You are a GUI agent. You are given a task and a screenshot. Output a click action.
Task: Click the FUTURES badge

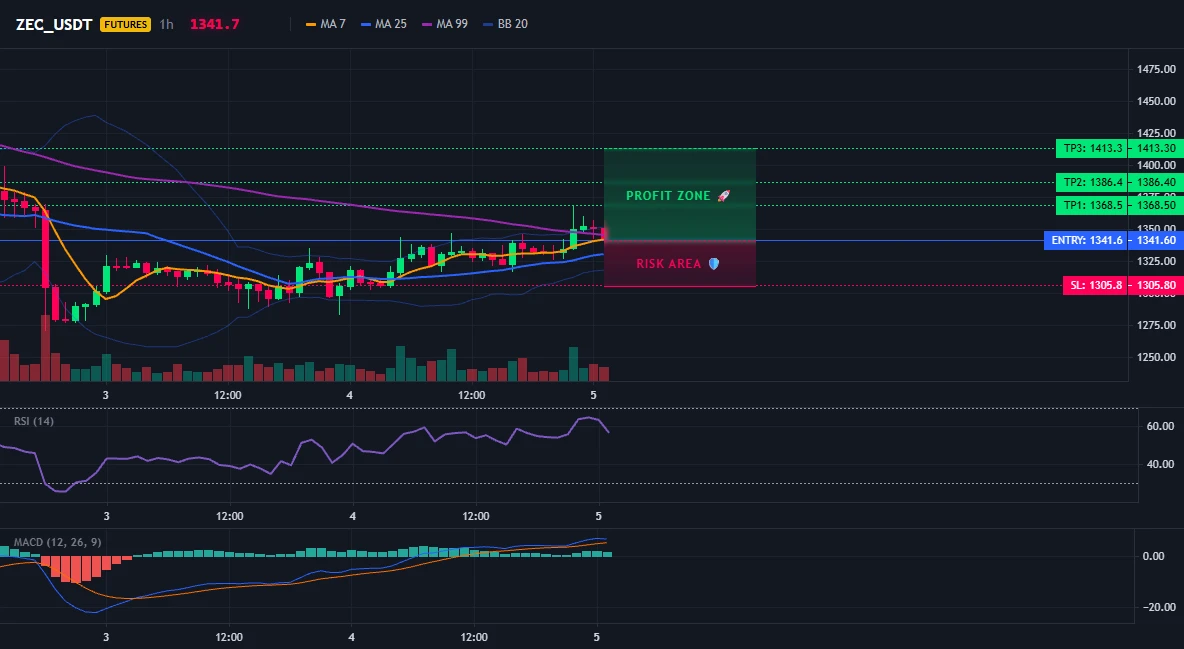125,24
